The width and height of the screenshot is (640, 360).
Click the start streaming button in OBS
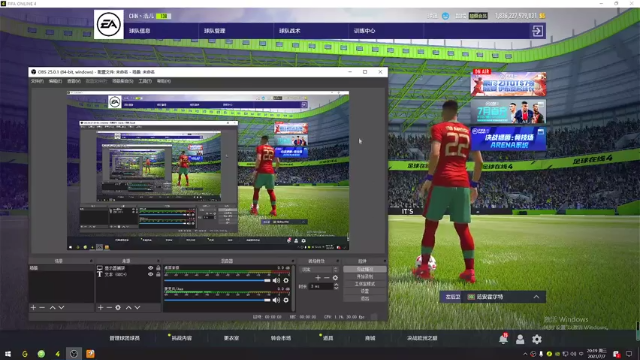[364, 269]
